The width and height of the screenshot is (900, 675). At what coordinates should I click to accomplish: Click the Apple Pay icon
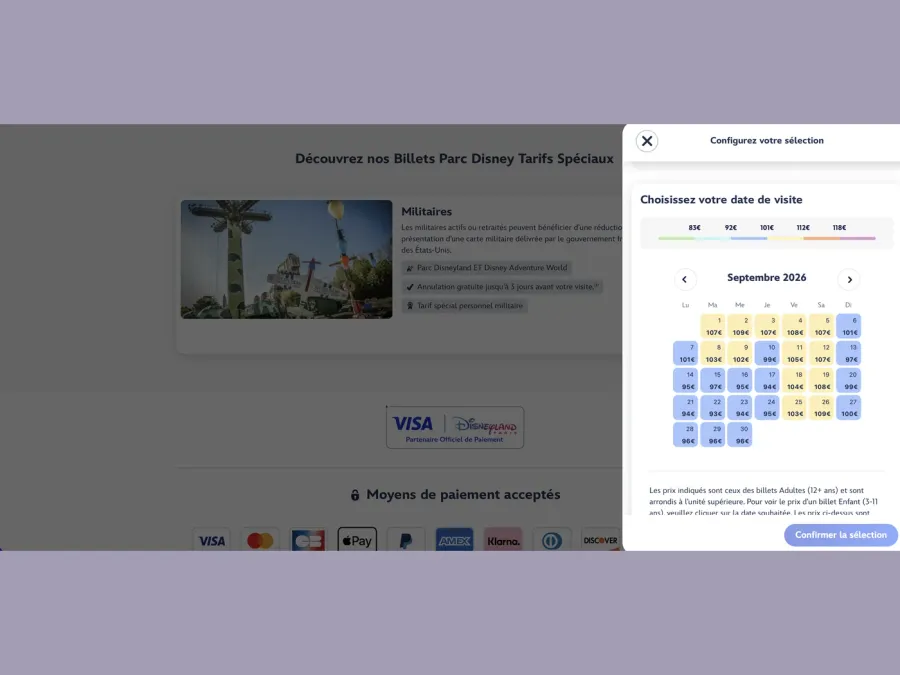point(357,540)
